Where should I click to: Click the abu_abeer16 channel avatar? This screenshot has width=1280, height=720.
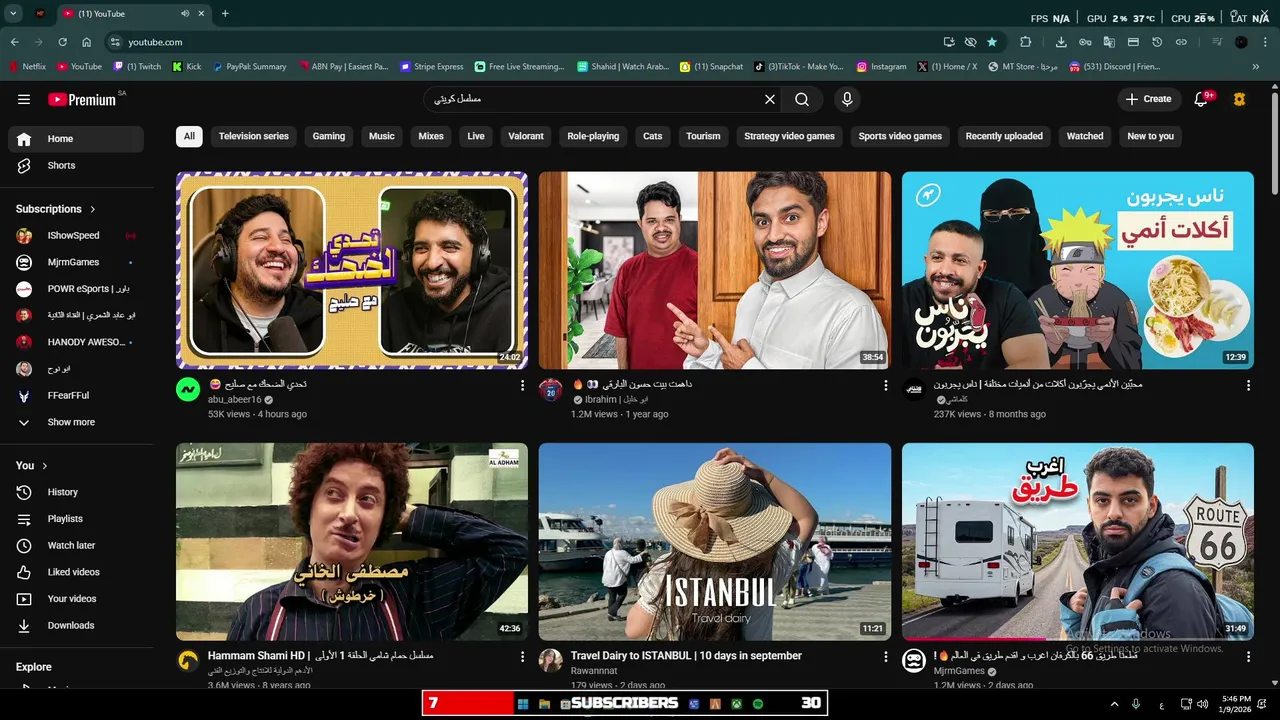[x=188, y=390]
